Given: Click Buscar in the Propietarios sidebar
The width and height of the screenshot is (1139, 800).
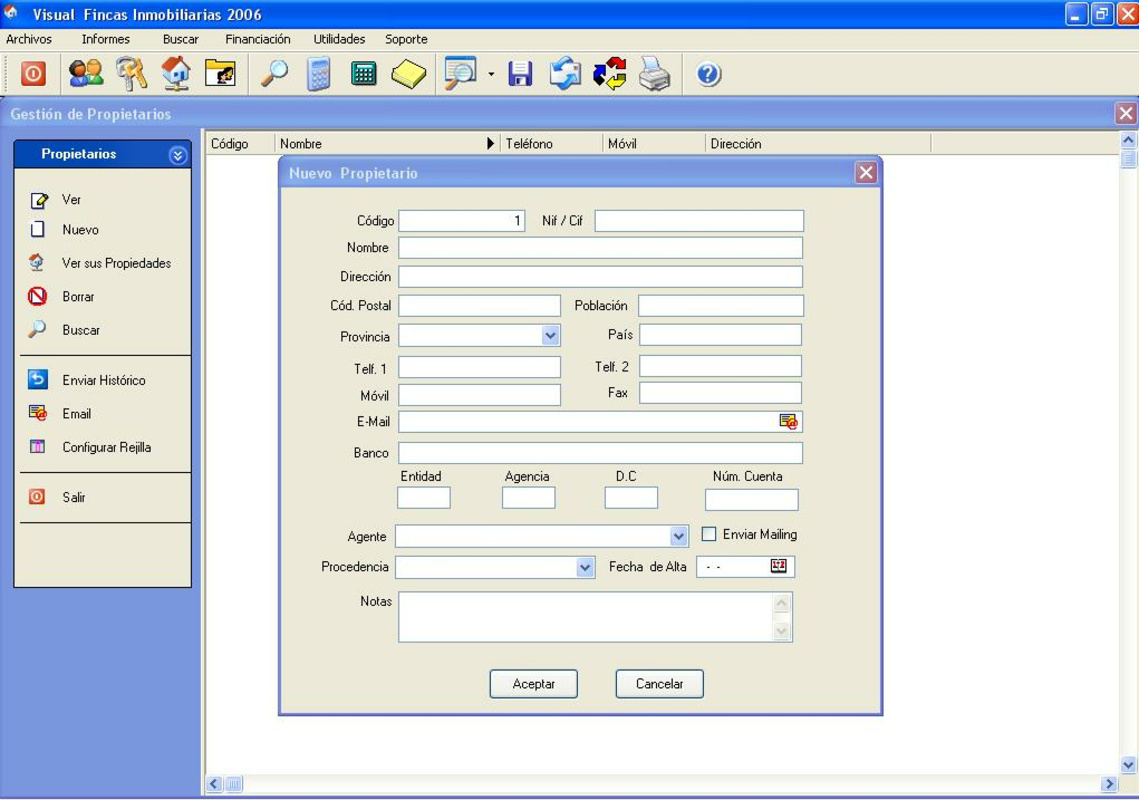Looking at the screenshot, I should pos(81,330).
